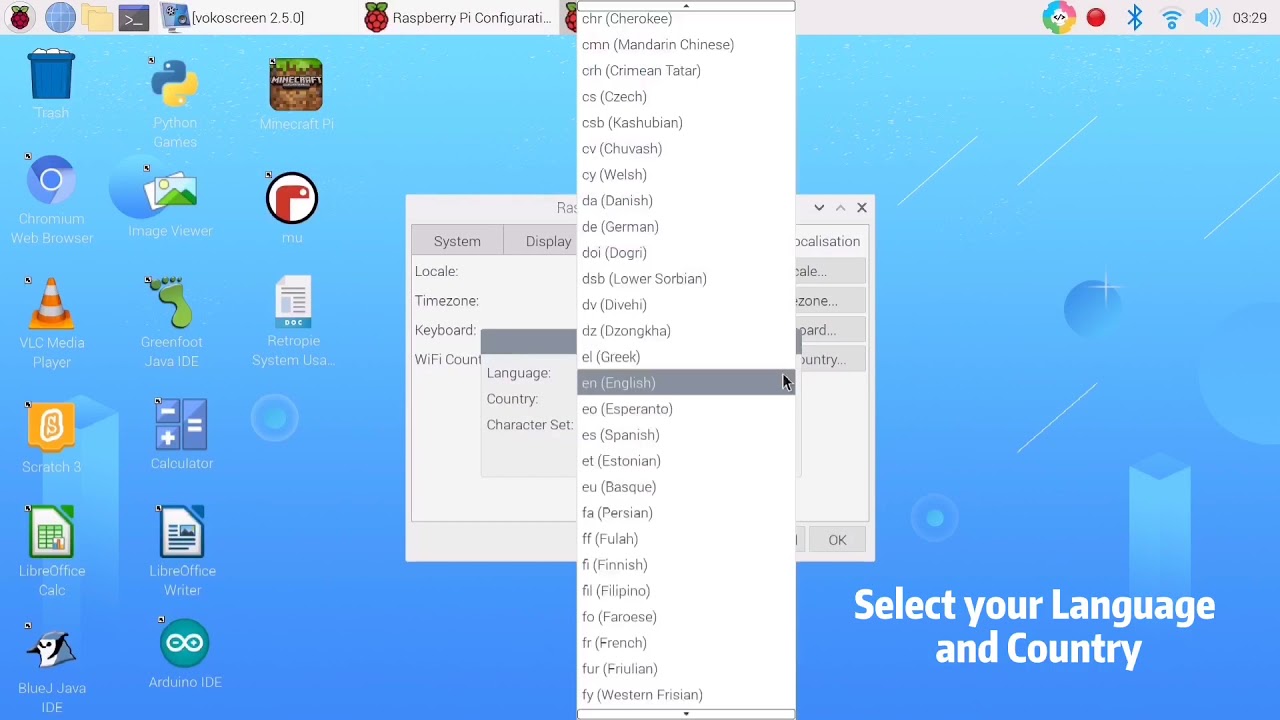The image size is (1280, 720).
Task: Open the file manager folder icon
Action: (x=97, y=17)
